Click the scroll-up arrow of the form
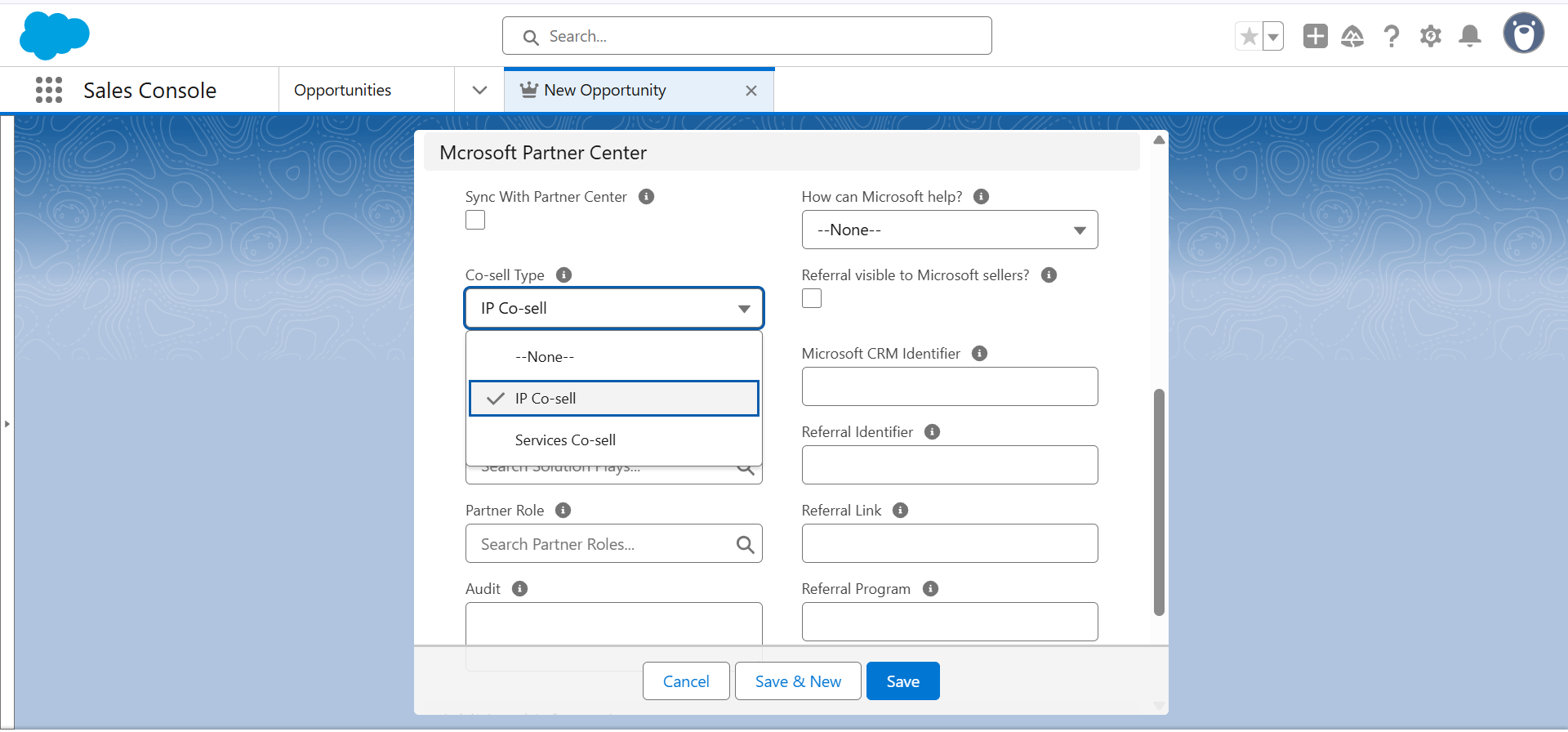Viewport: 1568px width, 732px height. (1159, 140)
